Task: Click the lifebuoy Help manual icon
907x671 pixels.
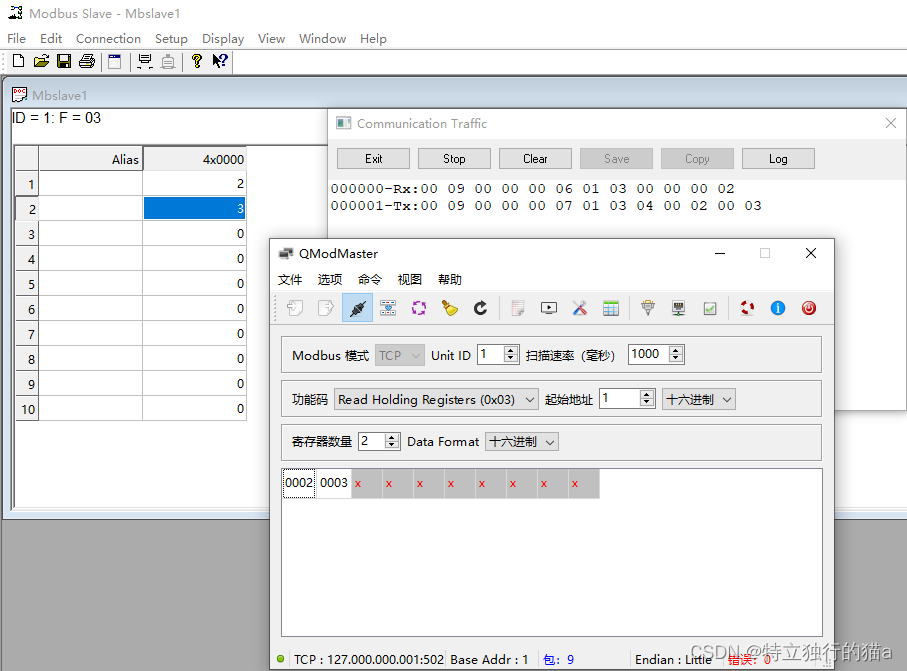Action: point(747,308)
